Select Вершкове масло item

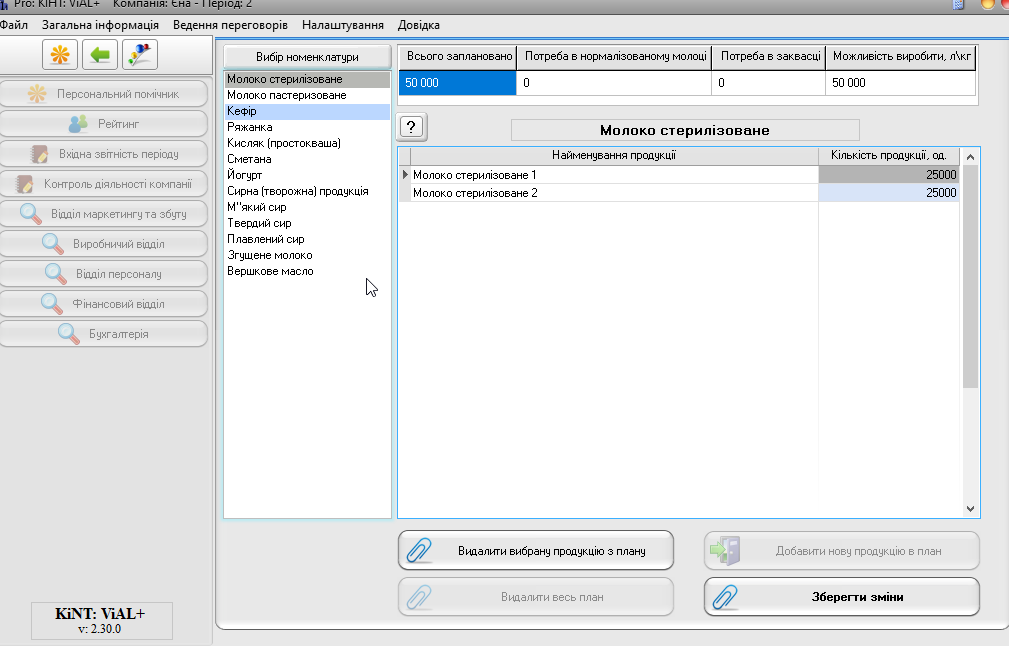[x=308, y=272]
